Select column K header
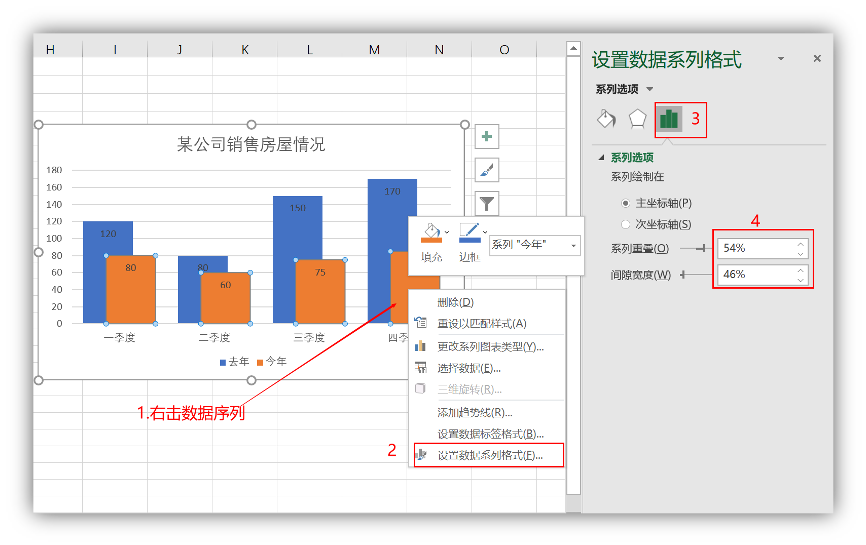Screen dimensions: 866x545 245,50
